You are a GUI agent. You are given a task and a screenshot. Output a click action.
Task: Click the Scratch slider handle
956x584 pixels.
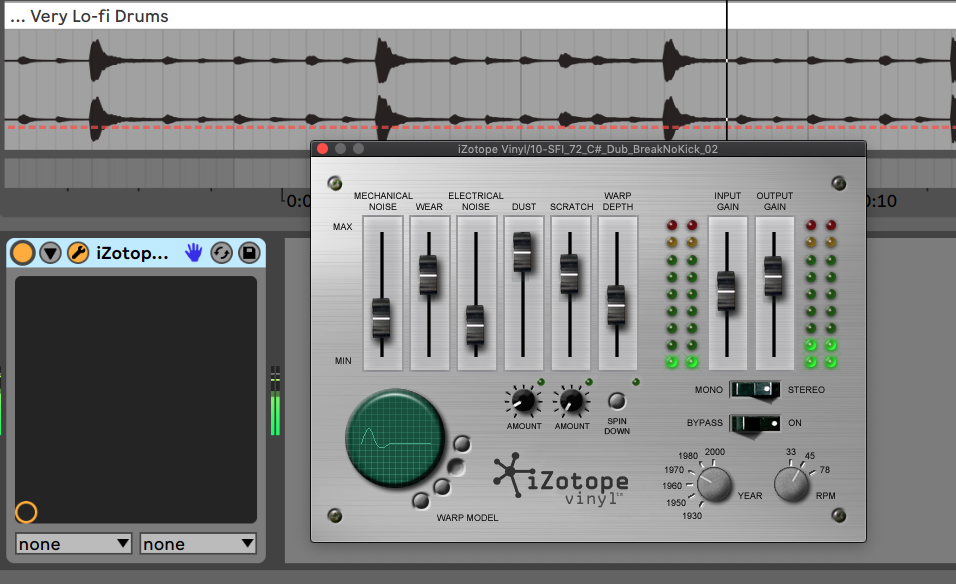pyautogui.click(x=569, y=274)
